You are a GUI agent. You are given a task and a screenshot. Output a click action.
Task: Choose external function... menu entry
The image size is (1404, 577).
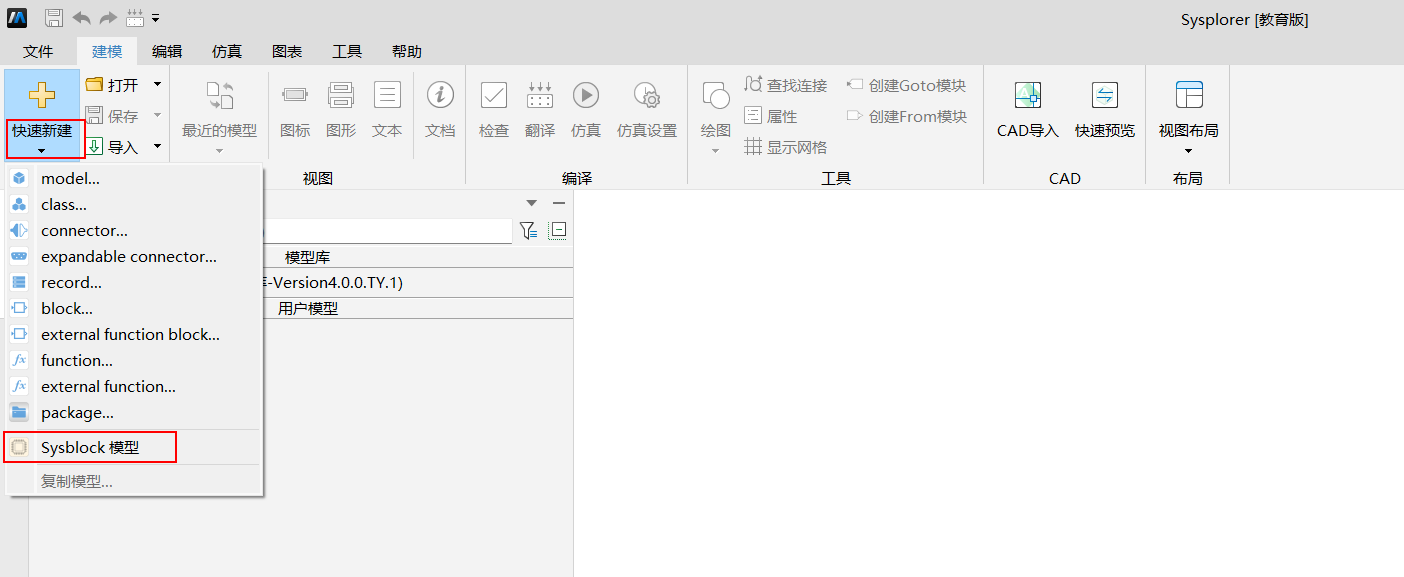pyautogui.click(x=134, y=386)
